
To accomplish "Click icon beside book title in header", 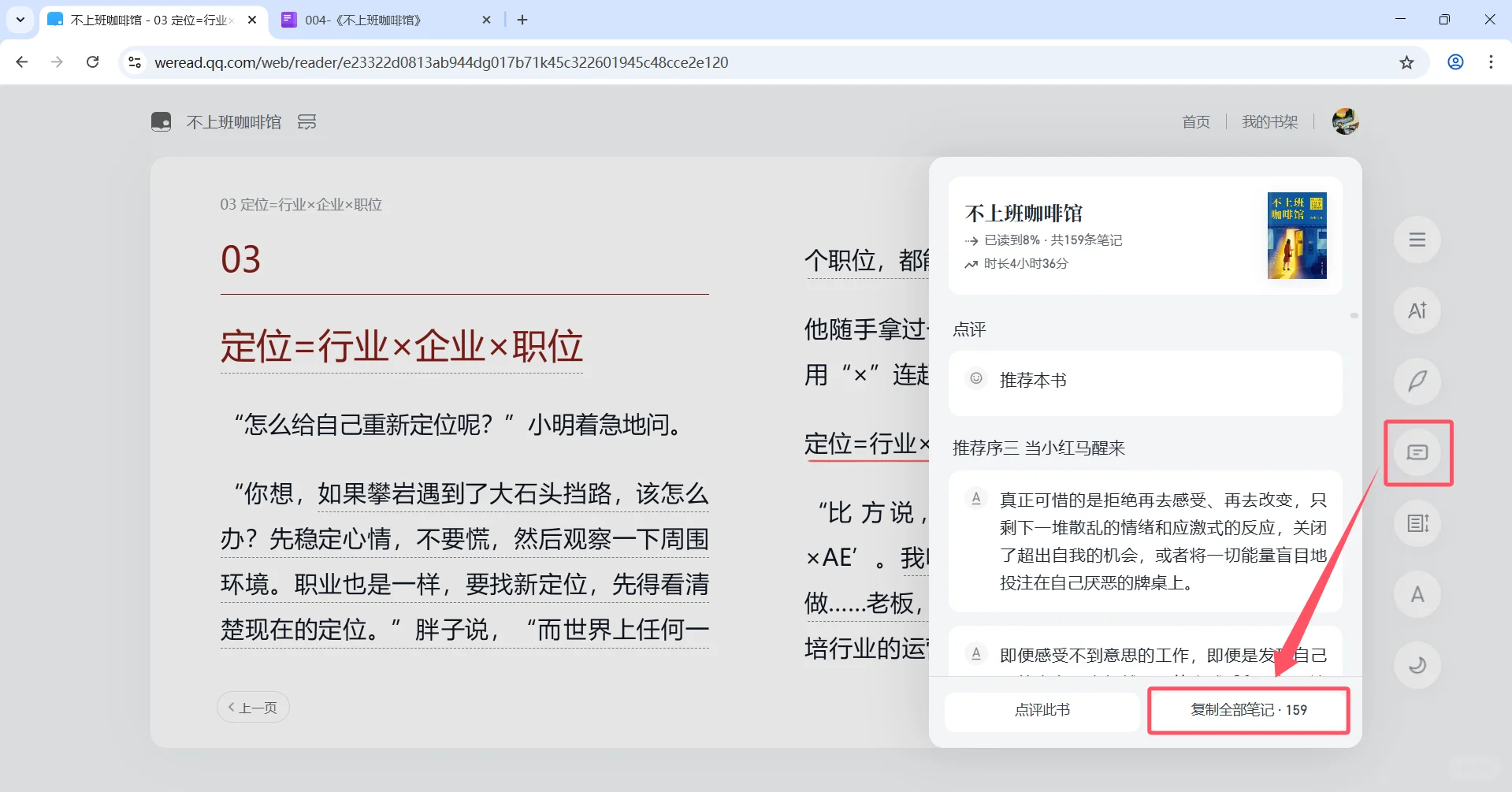I will coord(306,121).
